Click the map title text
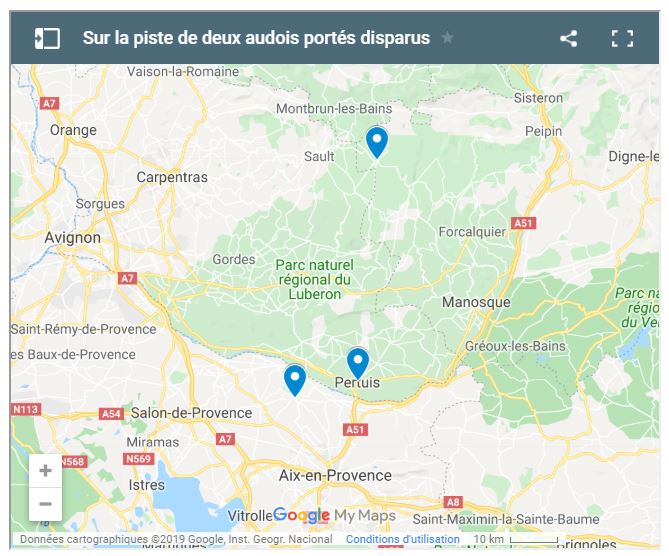Screen dimensions: 669x556 pyautogui.click(x=256, y=38)
